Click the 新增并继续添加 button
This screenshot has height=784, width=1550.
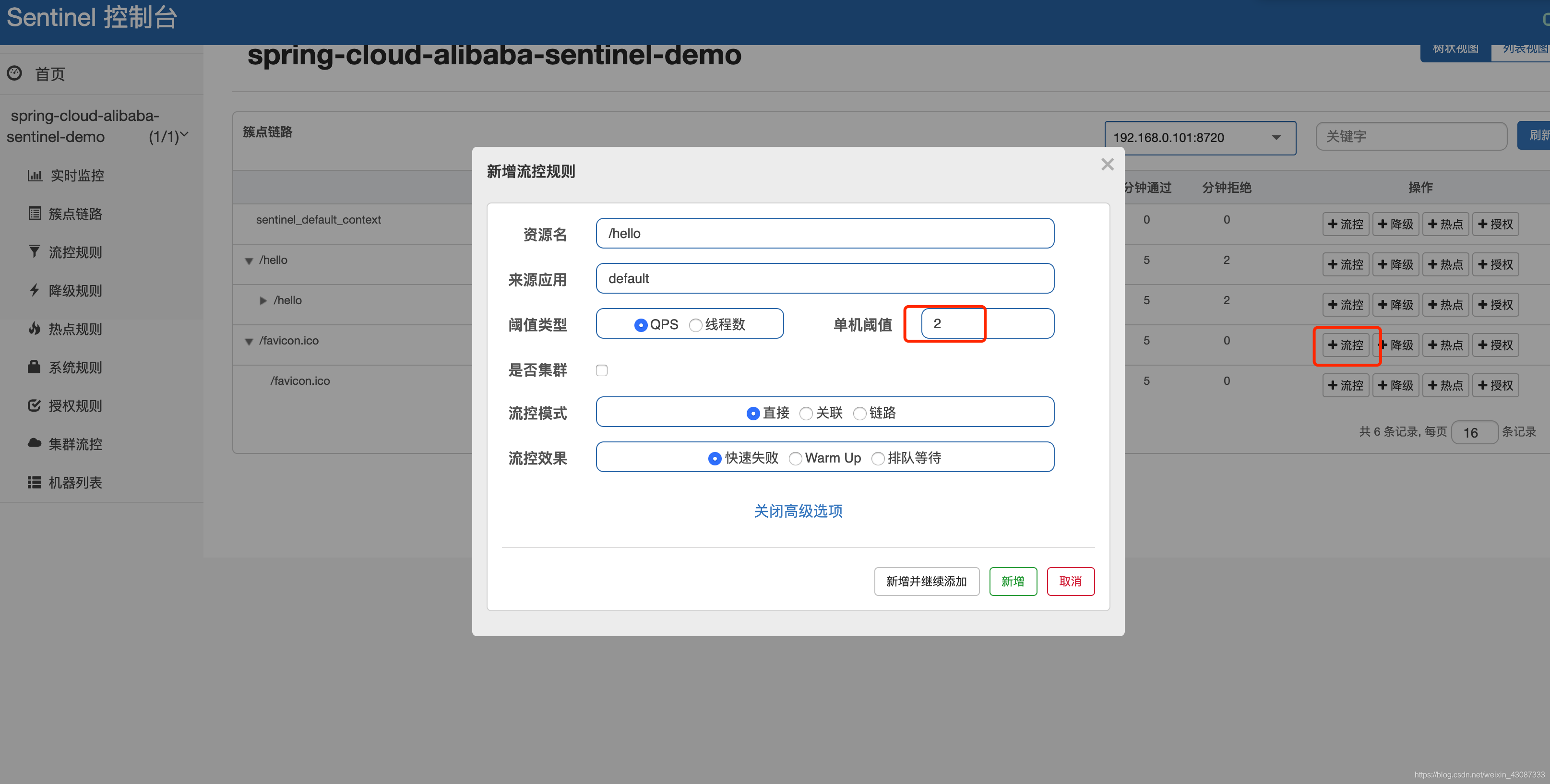[927, 581]
